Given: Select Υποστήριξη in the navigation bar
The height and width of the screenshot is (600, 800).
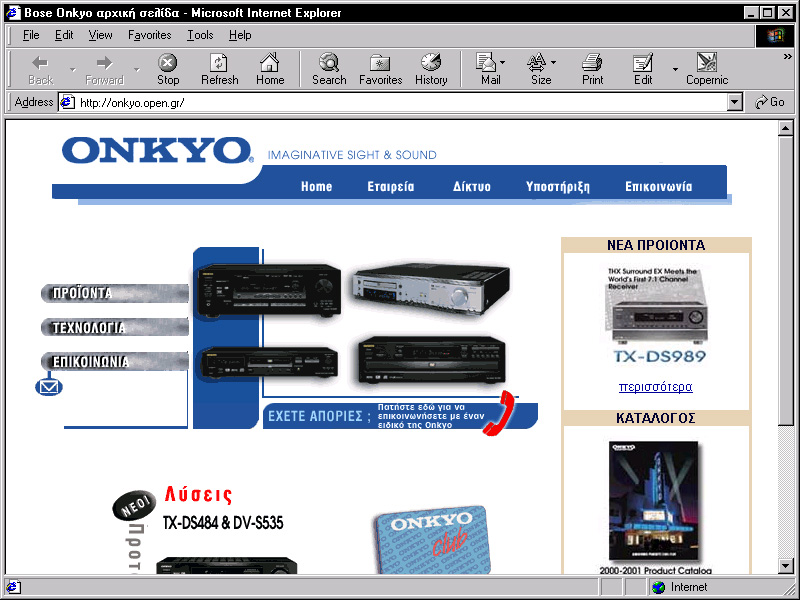Looking at the screenshot, I should [558, 187].
